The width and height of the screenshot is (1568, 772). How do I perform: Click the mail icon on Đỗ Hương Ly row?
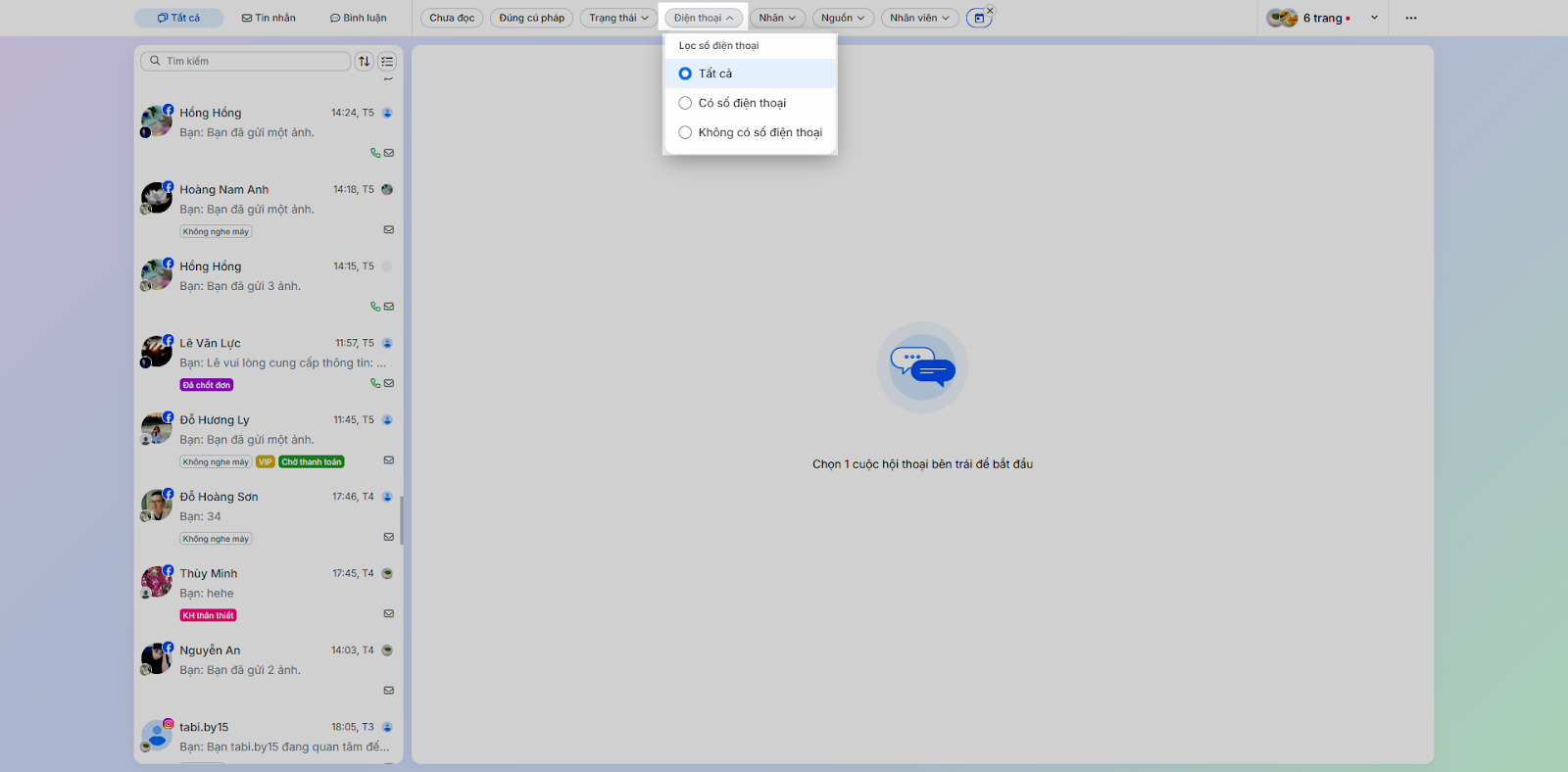click(389, 459)
